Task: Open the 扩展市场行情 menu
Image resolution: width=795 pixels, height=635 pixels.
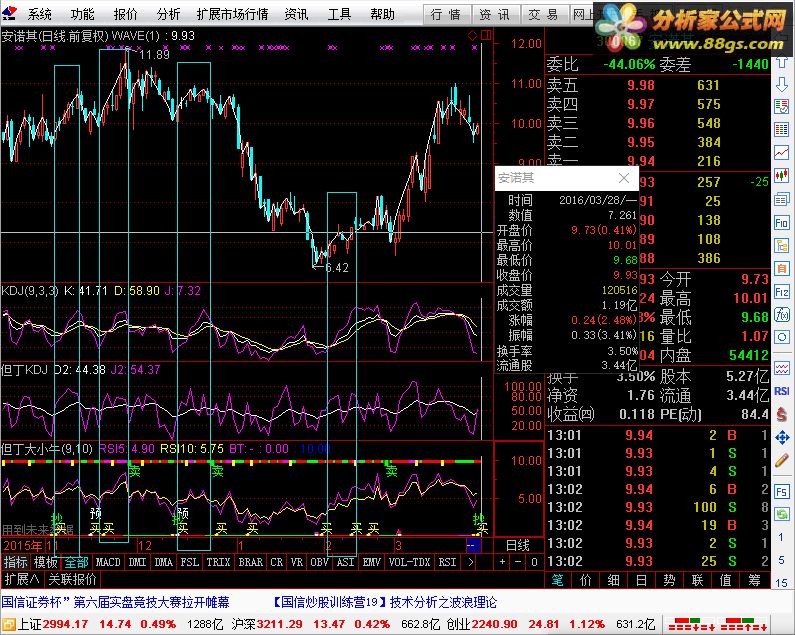Action: (232, 14)
